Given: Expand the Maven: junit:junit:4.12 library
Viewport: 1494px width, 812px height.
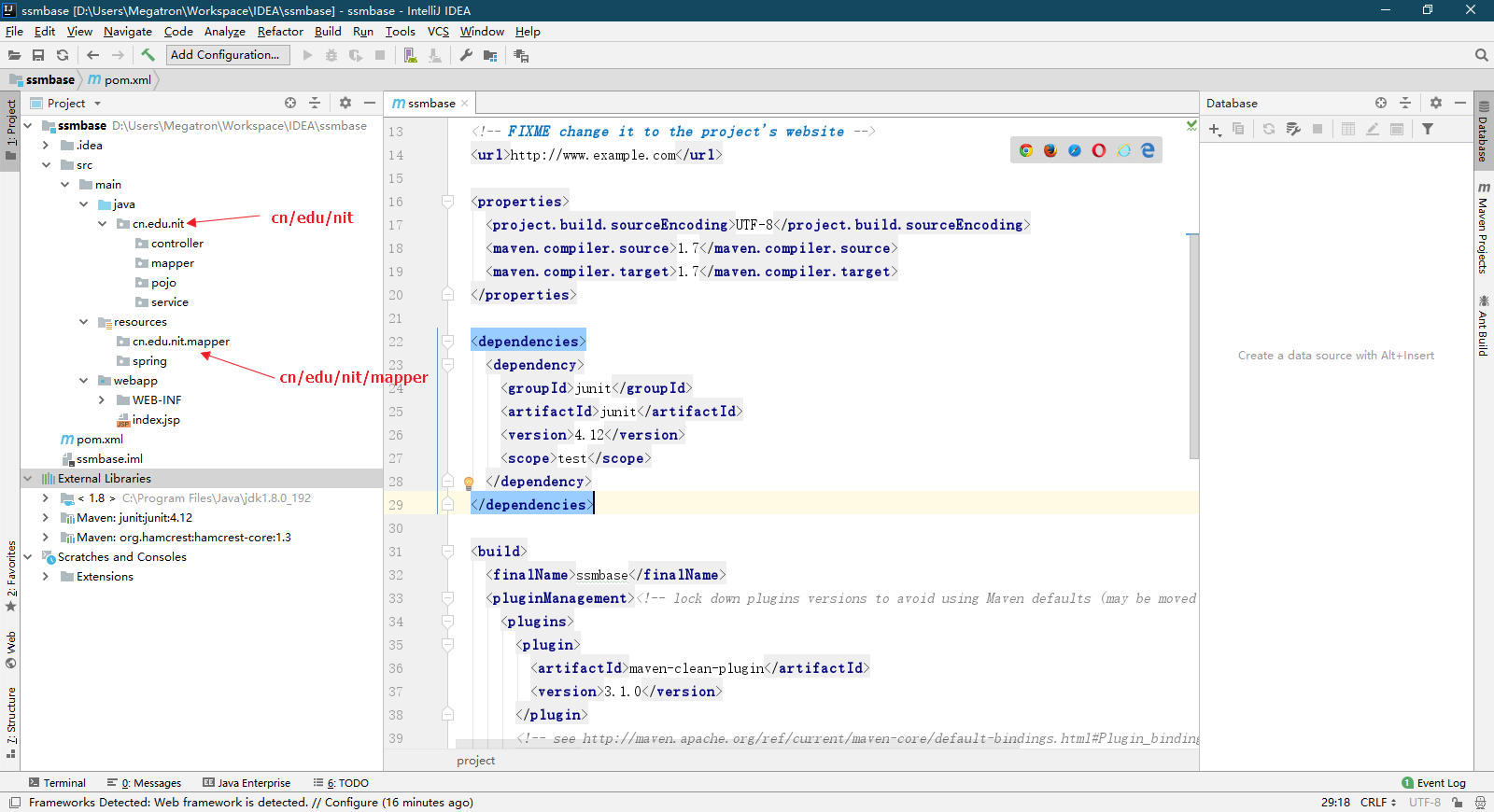Looking at the screenshot, I should point(46,518).
